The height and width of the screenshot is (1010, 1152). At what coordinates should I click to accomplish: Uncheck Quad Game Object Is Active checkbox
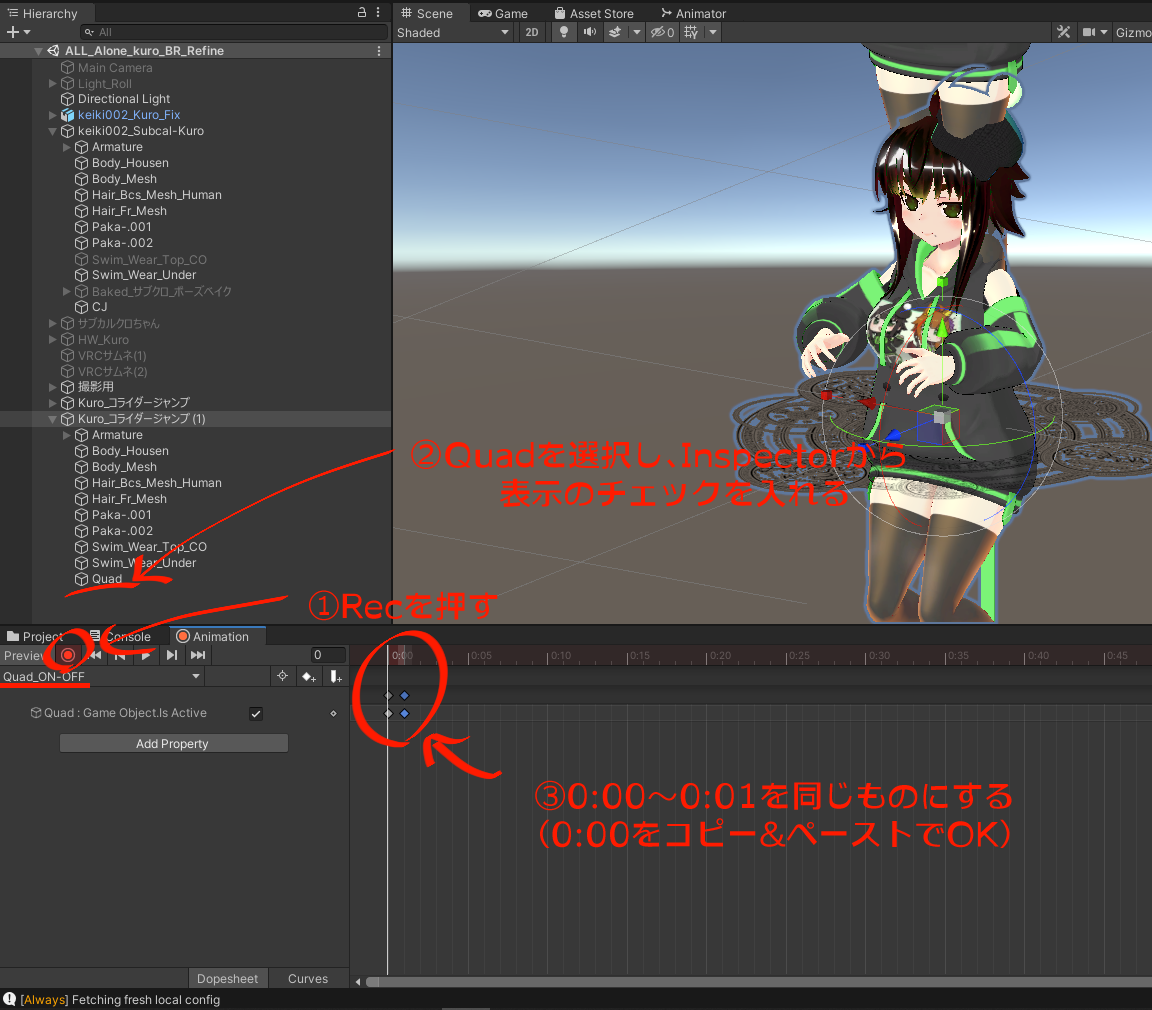256,713
